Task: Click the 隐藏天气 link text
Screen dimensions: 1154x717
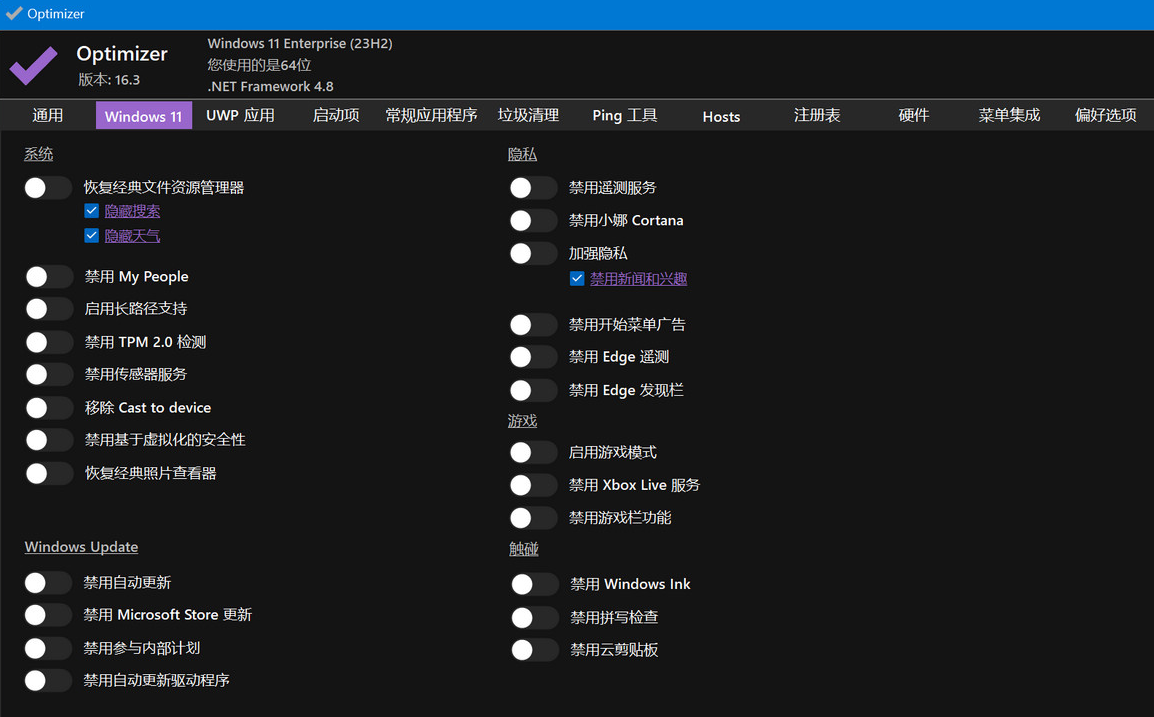Action: [132, 236]
